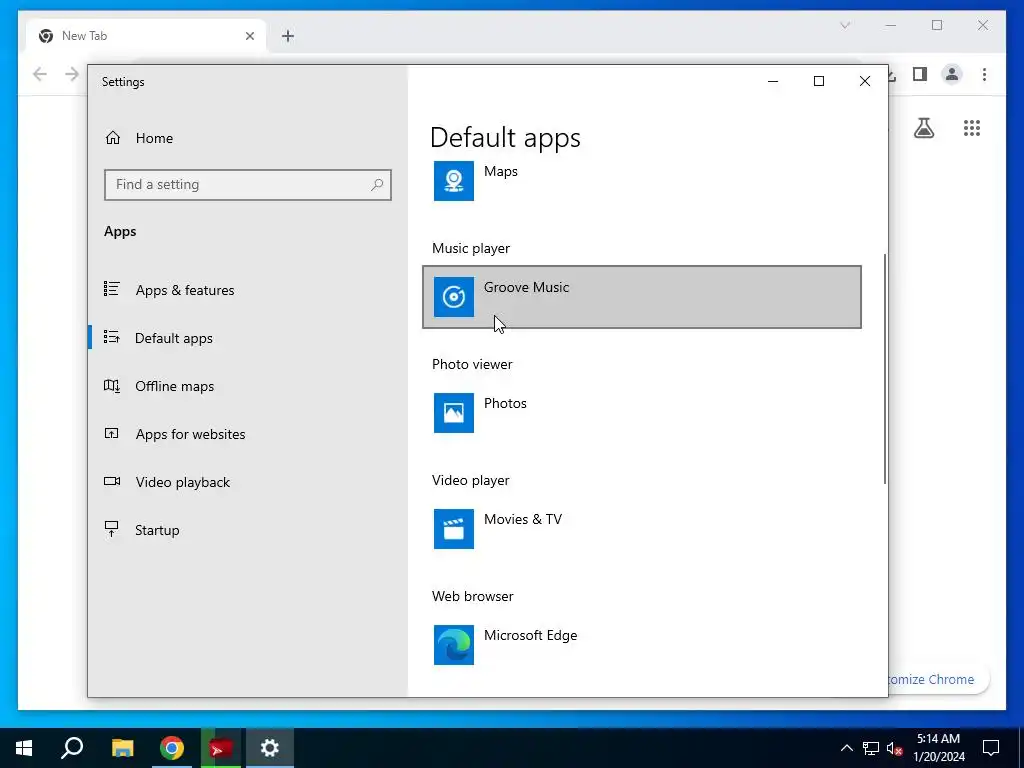
Task: Open Offline maps settings
Action: coord(174,386)
